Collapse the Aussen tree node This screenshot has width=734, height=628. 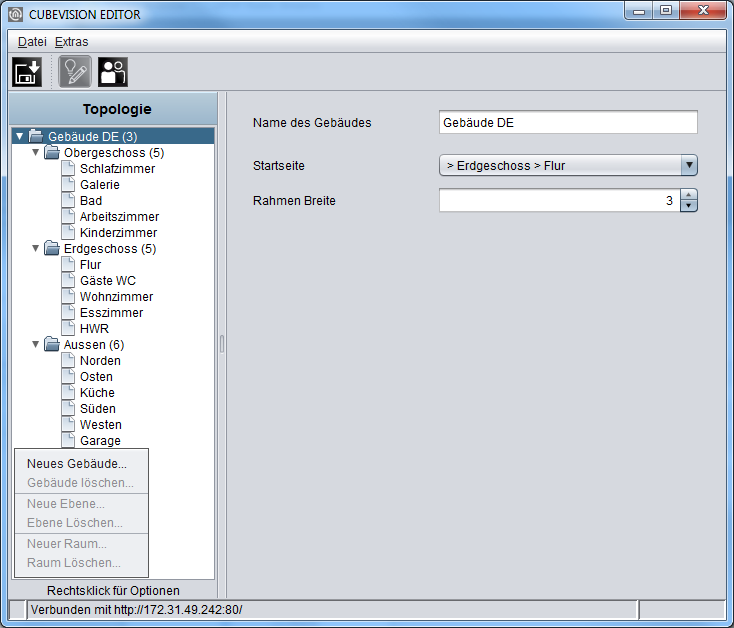[x=36, y=344]
